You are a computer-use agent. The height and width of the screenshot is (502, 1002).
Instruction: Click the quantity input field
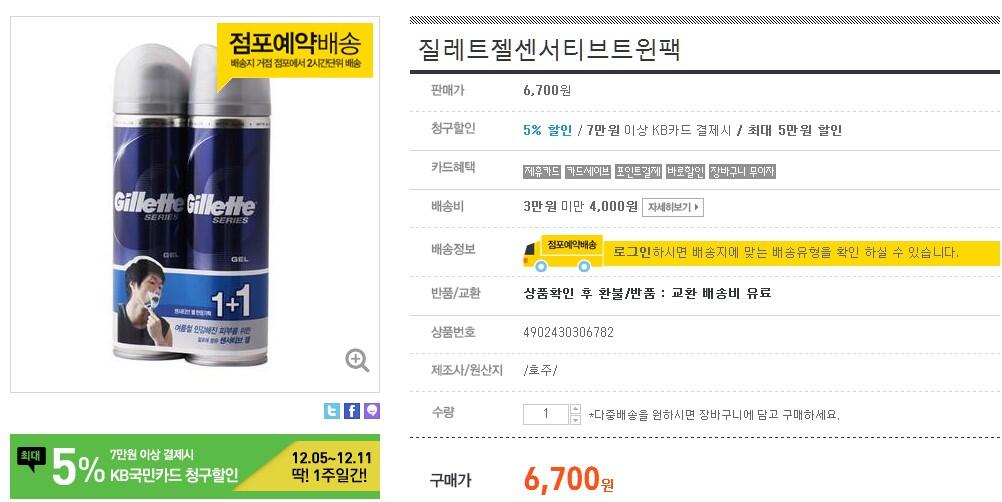546,414
